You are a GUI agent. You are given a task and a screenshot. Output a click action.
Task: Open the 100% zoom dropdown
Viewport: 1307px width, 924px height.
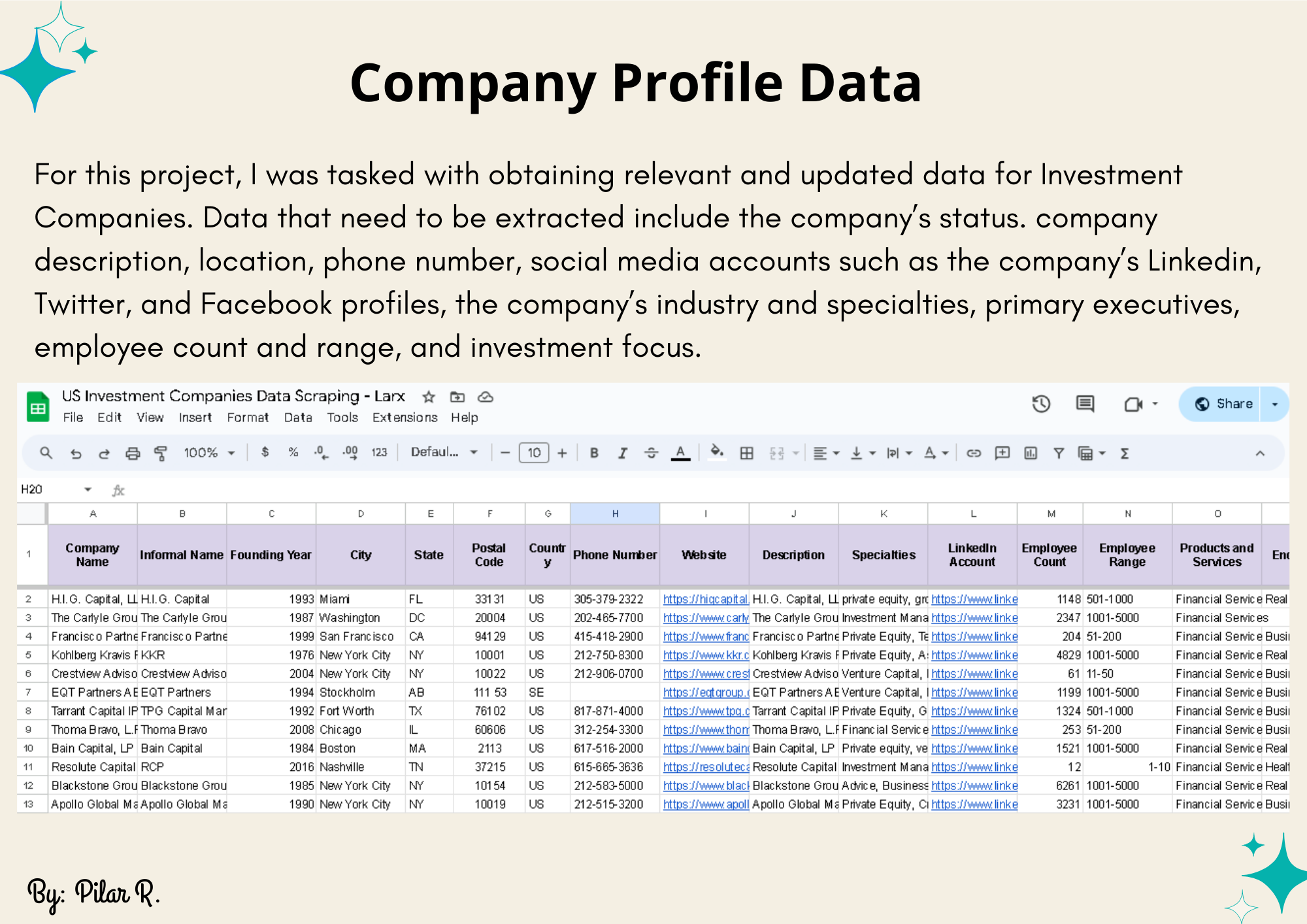click(x=208, y=453)
